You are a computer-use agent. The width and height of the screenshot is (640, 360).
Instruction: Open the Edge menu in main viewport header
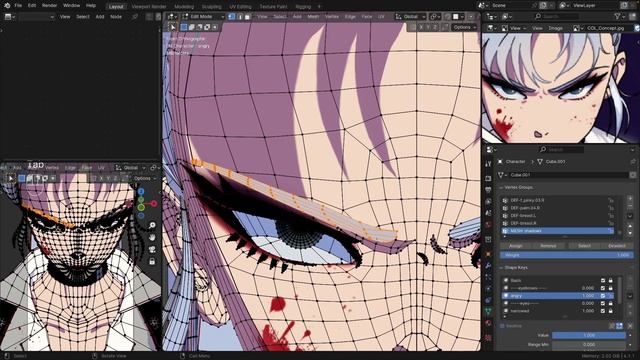click(x=350, y=17)
